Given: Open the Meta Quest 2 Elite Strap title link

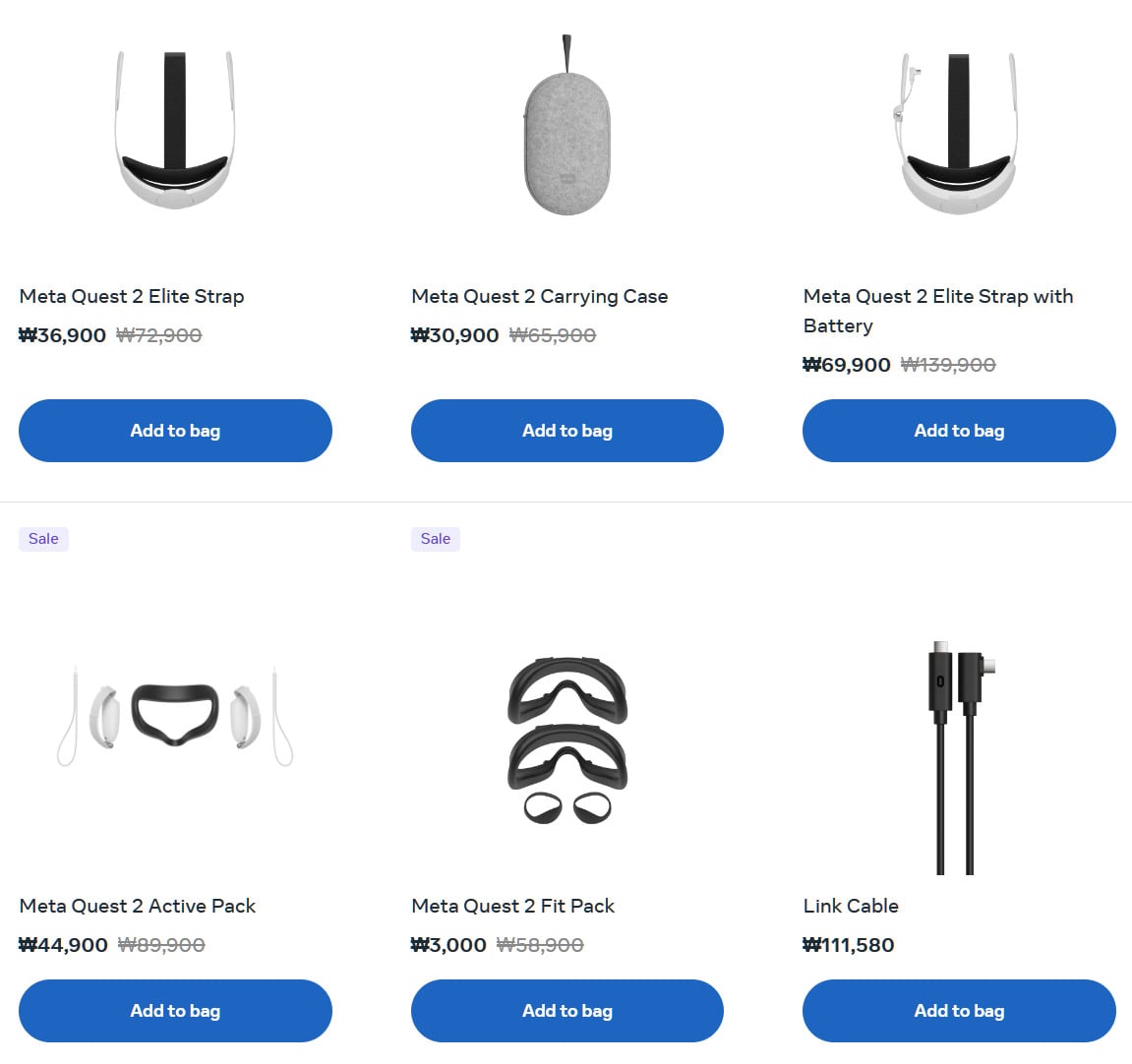Looking at the screenshot, I should (x=132, y=297).
